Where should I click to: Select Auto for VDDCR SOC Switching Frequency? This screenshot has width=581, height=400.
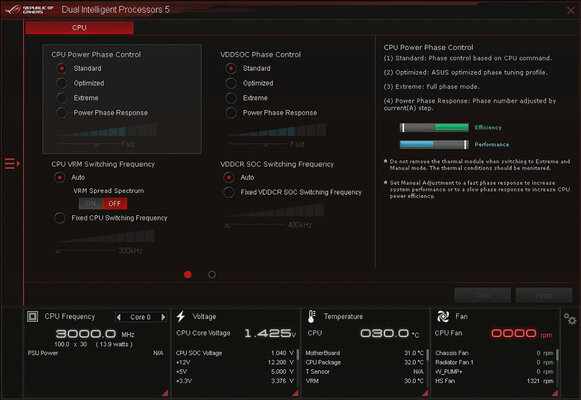229,177
